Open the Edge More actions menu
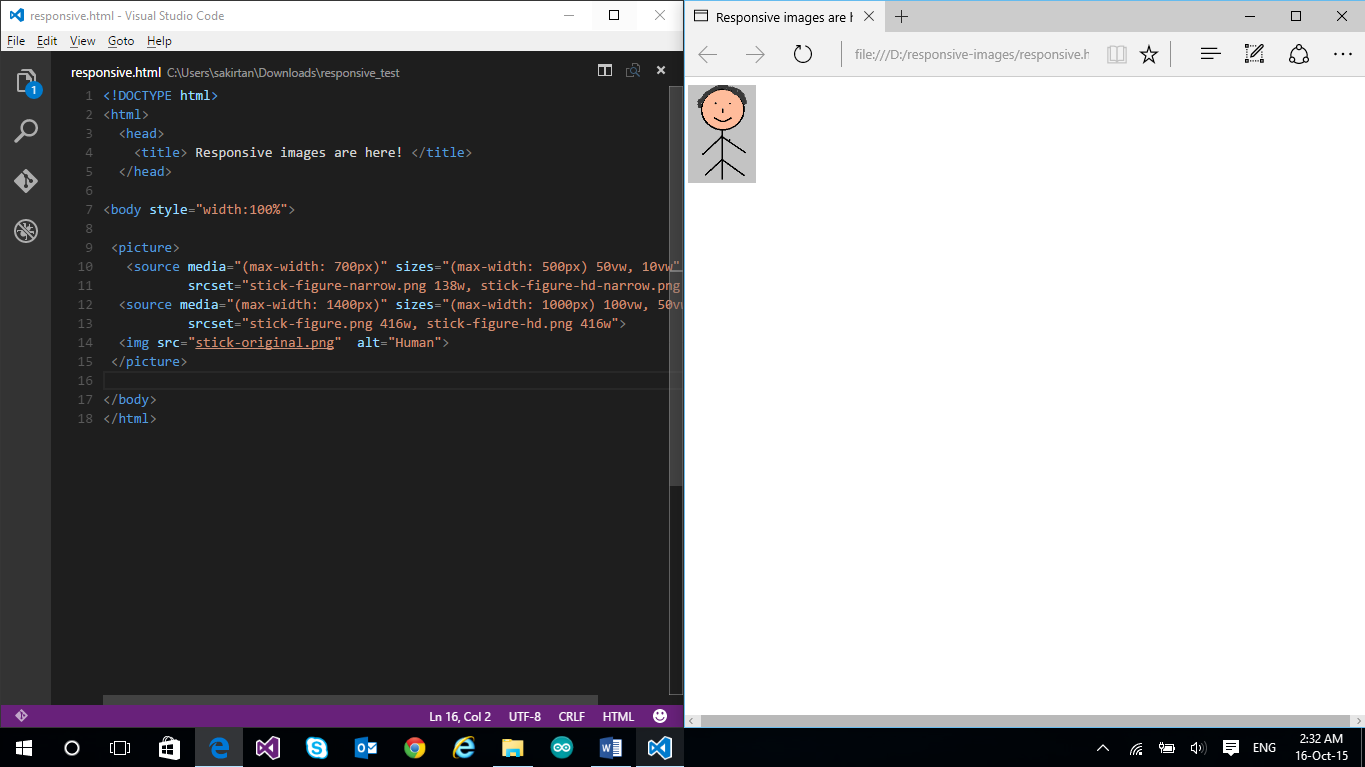Viewport: 1365px width, 767px height. (1342, 54)
